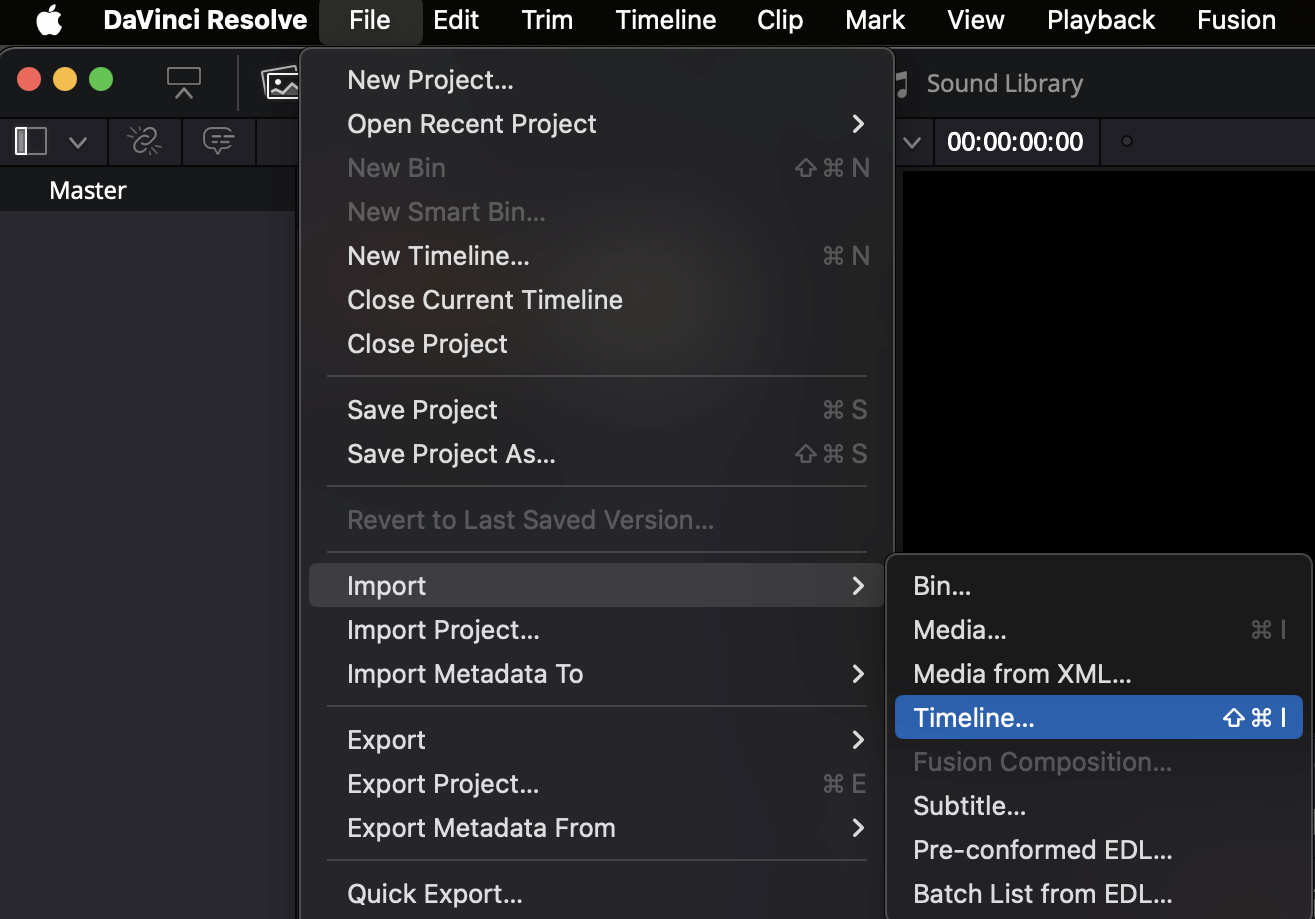Open the View menu
The image size is (1315, 919).
976,20
